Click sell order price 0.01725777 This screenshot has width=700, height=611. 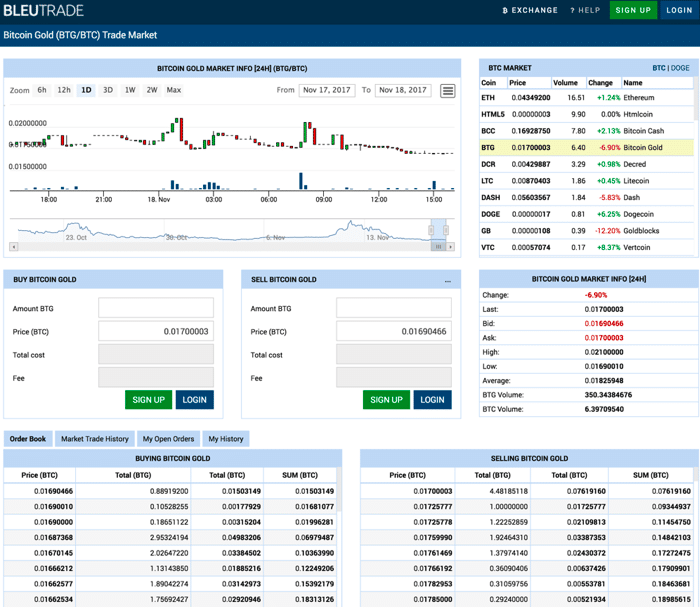[x=433, y=507]
